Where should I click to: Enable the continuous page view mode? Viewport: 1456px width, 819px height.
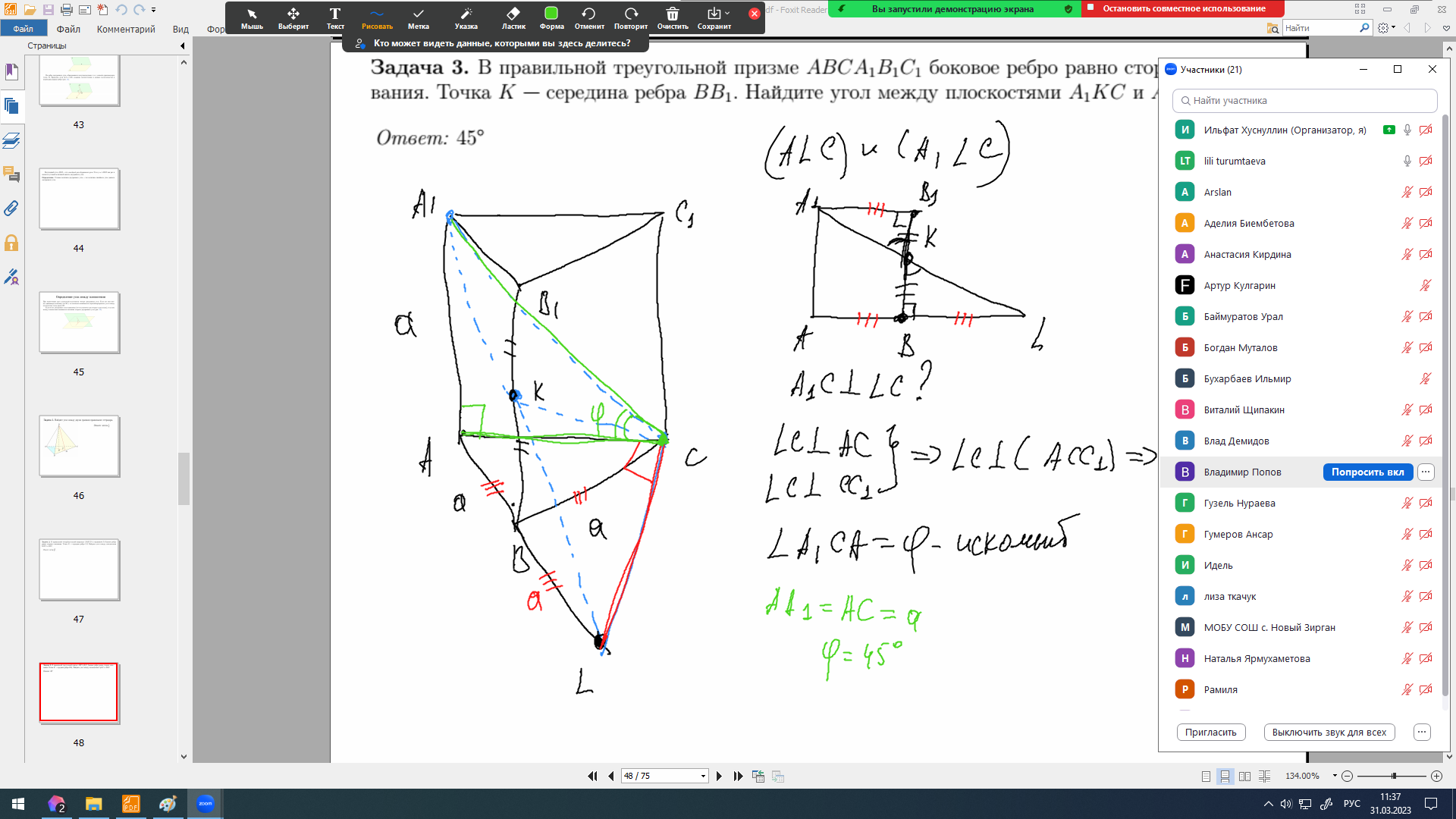click(x=1225, y=776)
